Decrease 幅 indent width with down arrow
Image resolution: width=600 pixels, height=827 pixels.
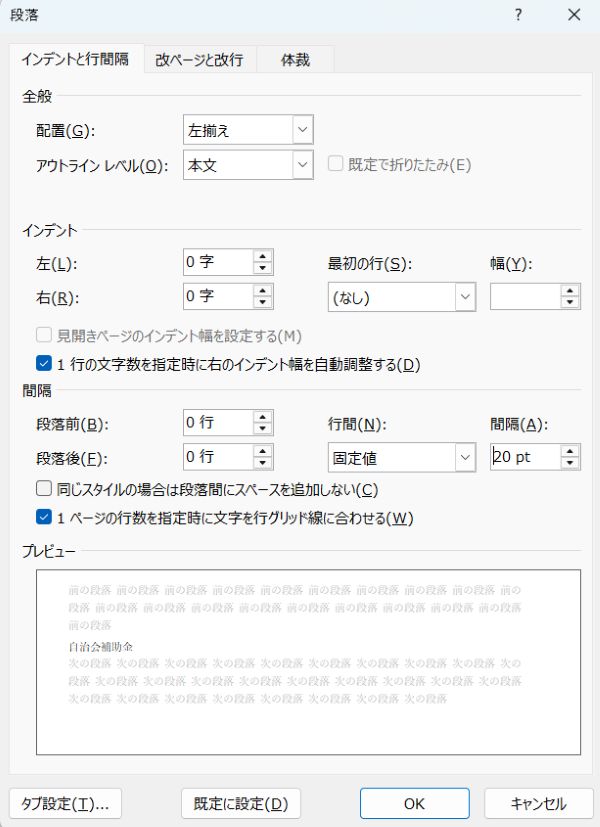click(570, 302)
